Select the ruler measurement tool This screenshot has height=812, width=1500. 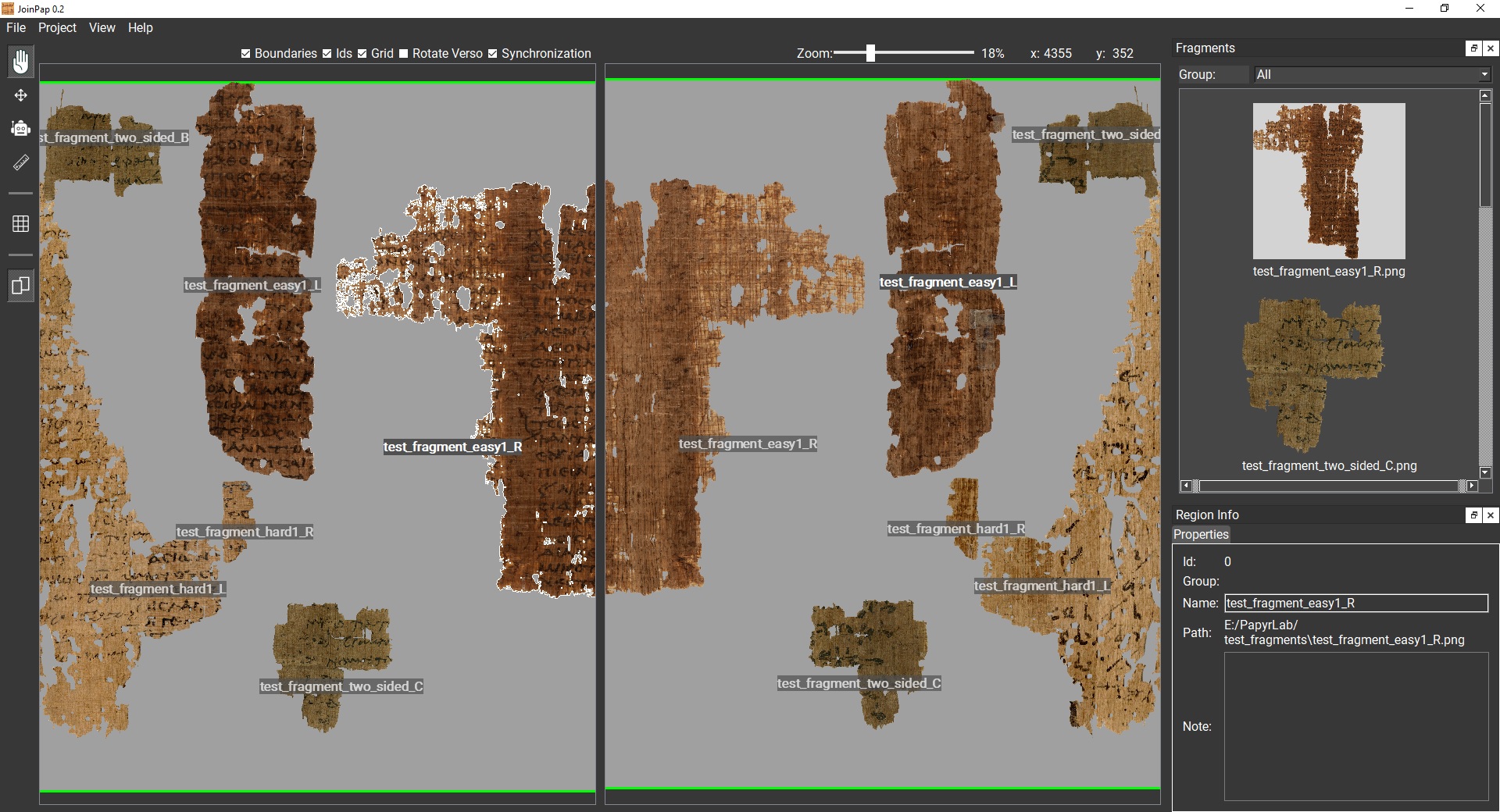click(20, 162)
